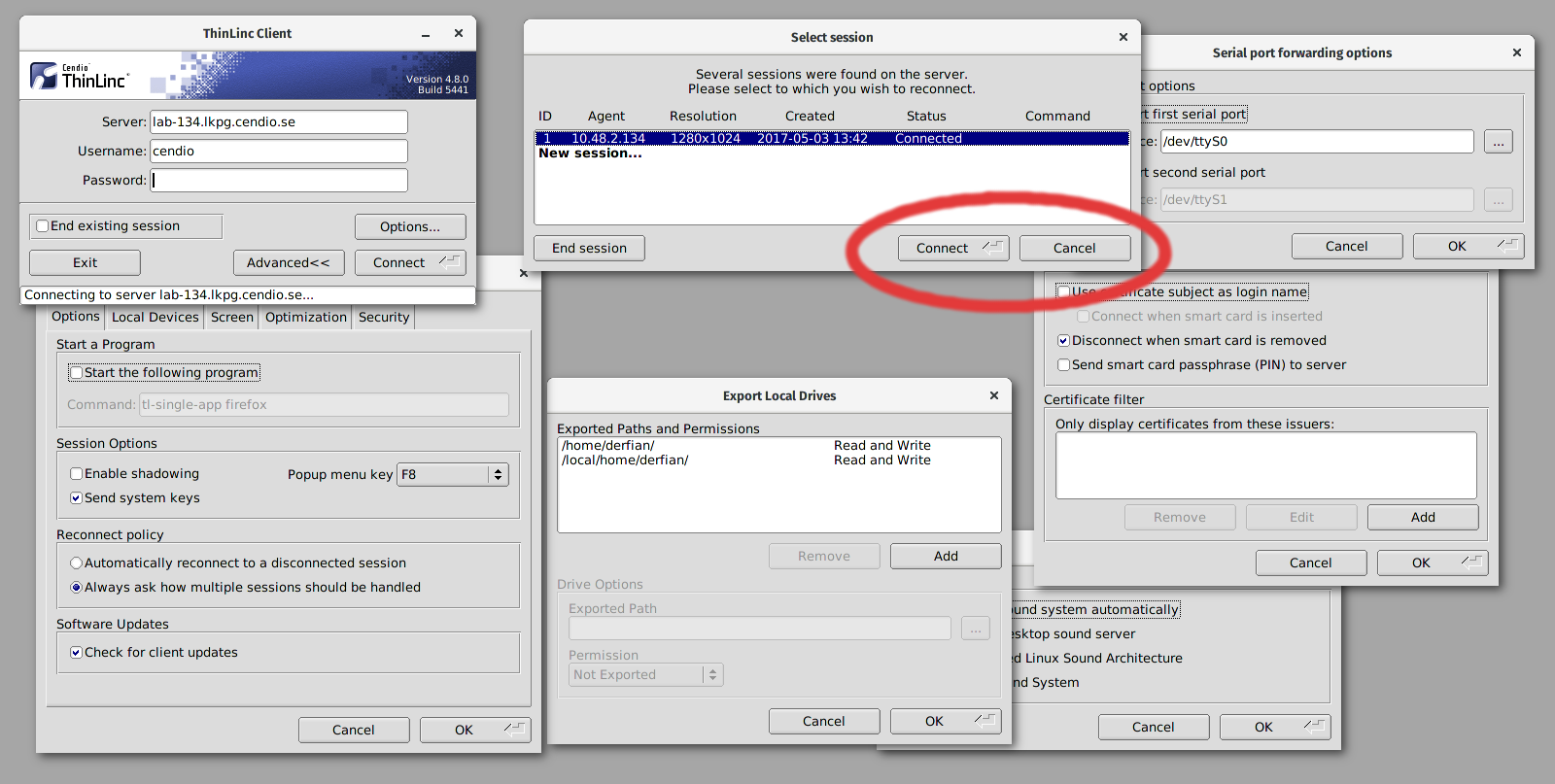Select Always ask how multiple sessions handled
This screenshot has height=784, width=1555.
pos(77,588)
